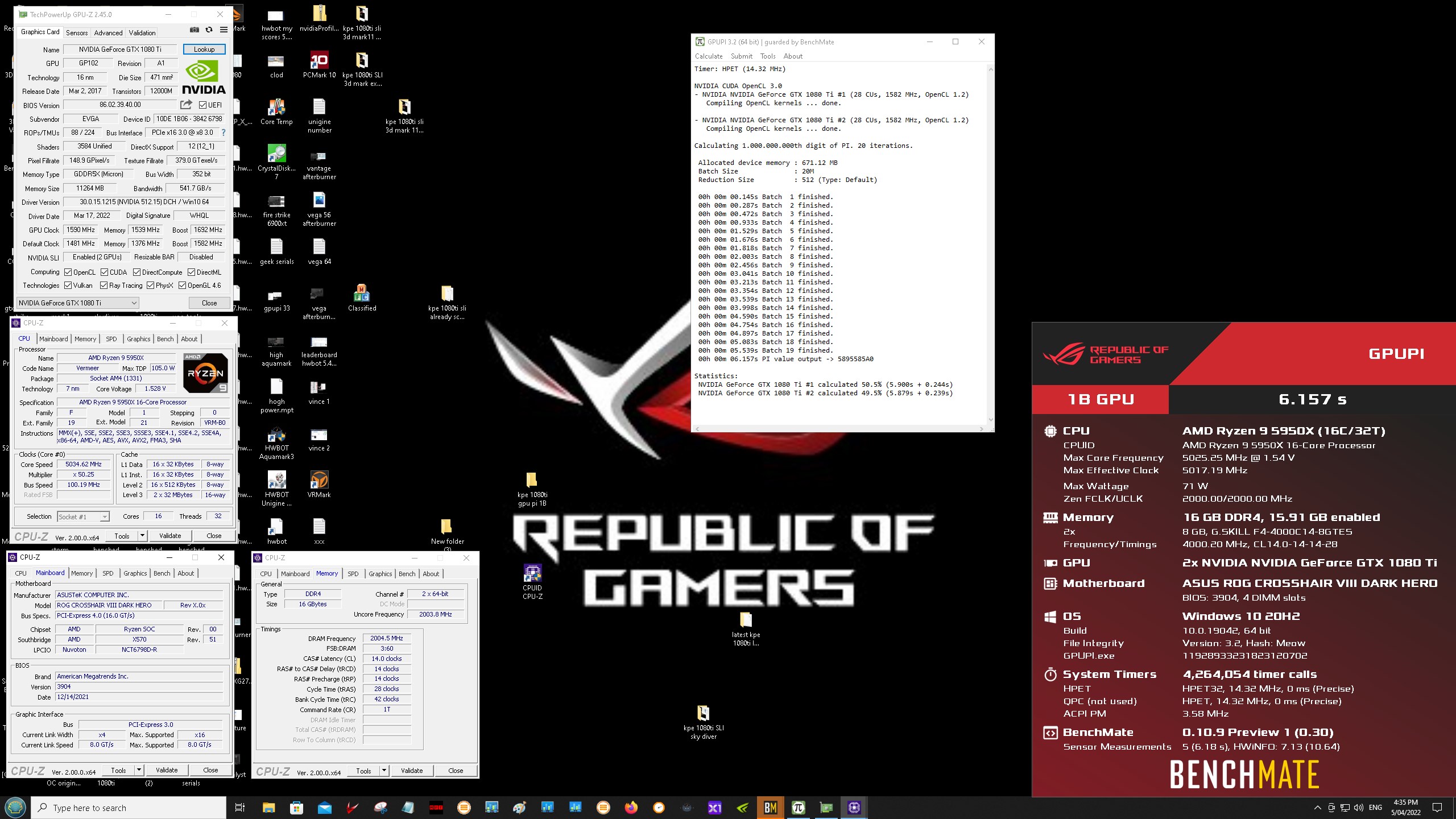Open File Explorer from the taskbar

pyautogui.click(x=268, y=808)
